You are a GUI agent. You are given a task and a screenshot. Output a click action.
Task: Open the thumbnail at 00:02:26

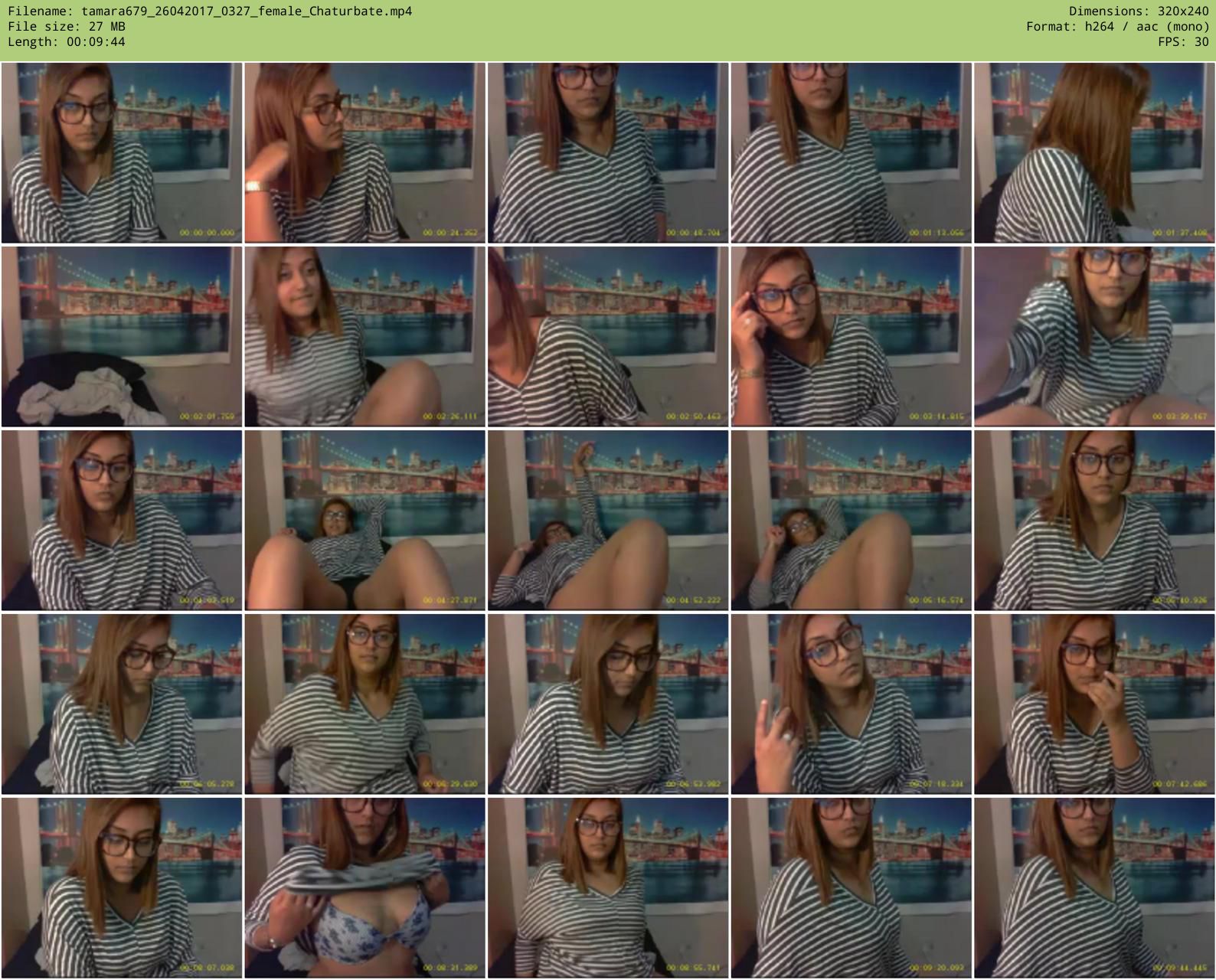(364, 337)
